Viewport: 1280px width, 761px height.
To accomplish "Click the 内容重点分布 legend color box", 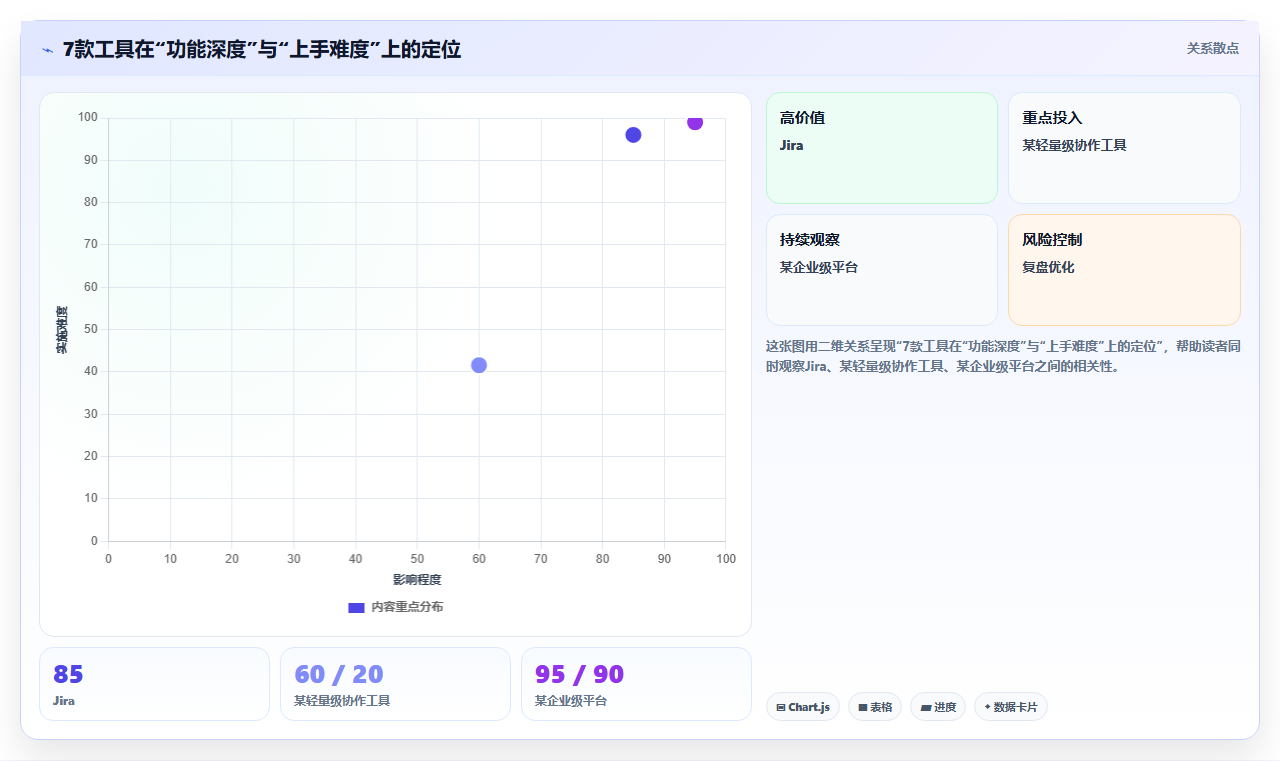I will pos(356,607).
